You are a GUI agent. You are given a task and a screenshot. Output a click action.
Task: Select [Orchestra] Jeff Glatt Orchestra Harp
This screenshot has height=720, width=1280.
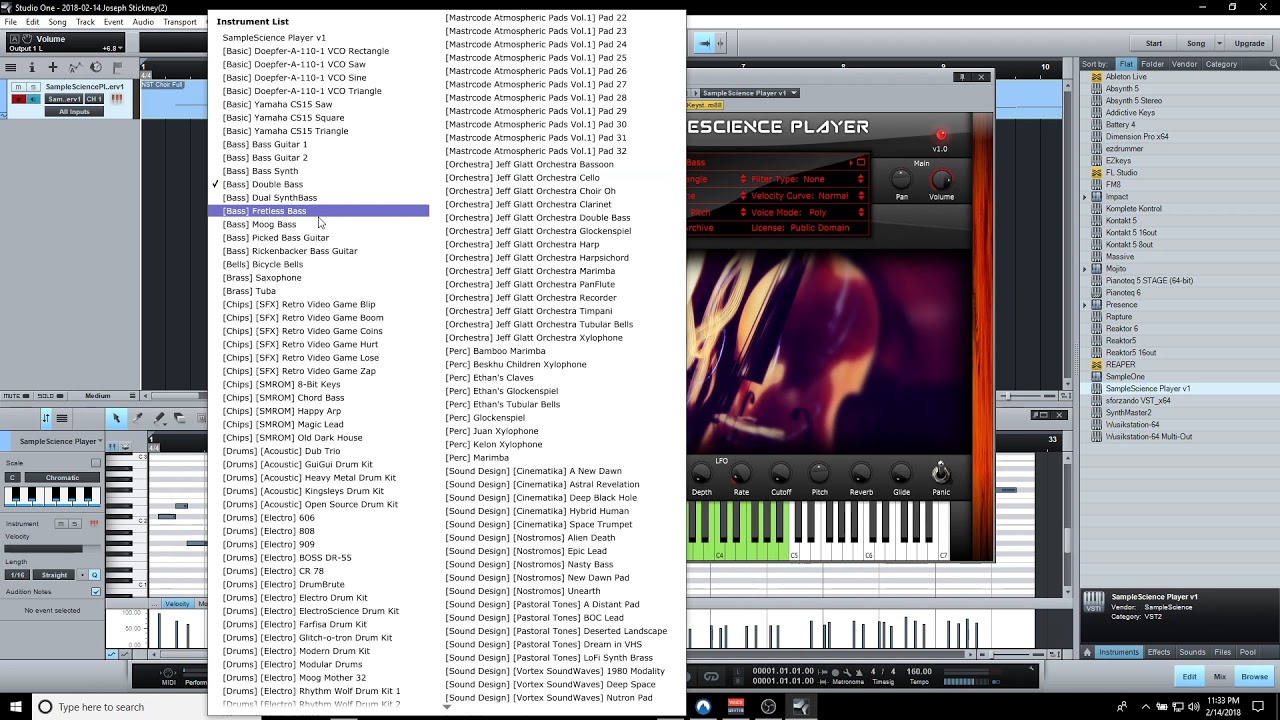pyautogui.click(x=522, y=244)
